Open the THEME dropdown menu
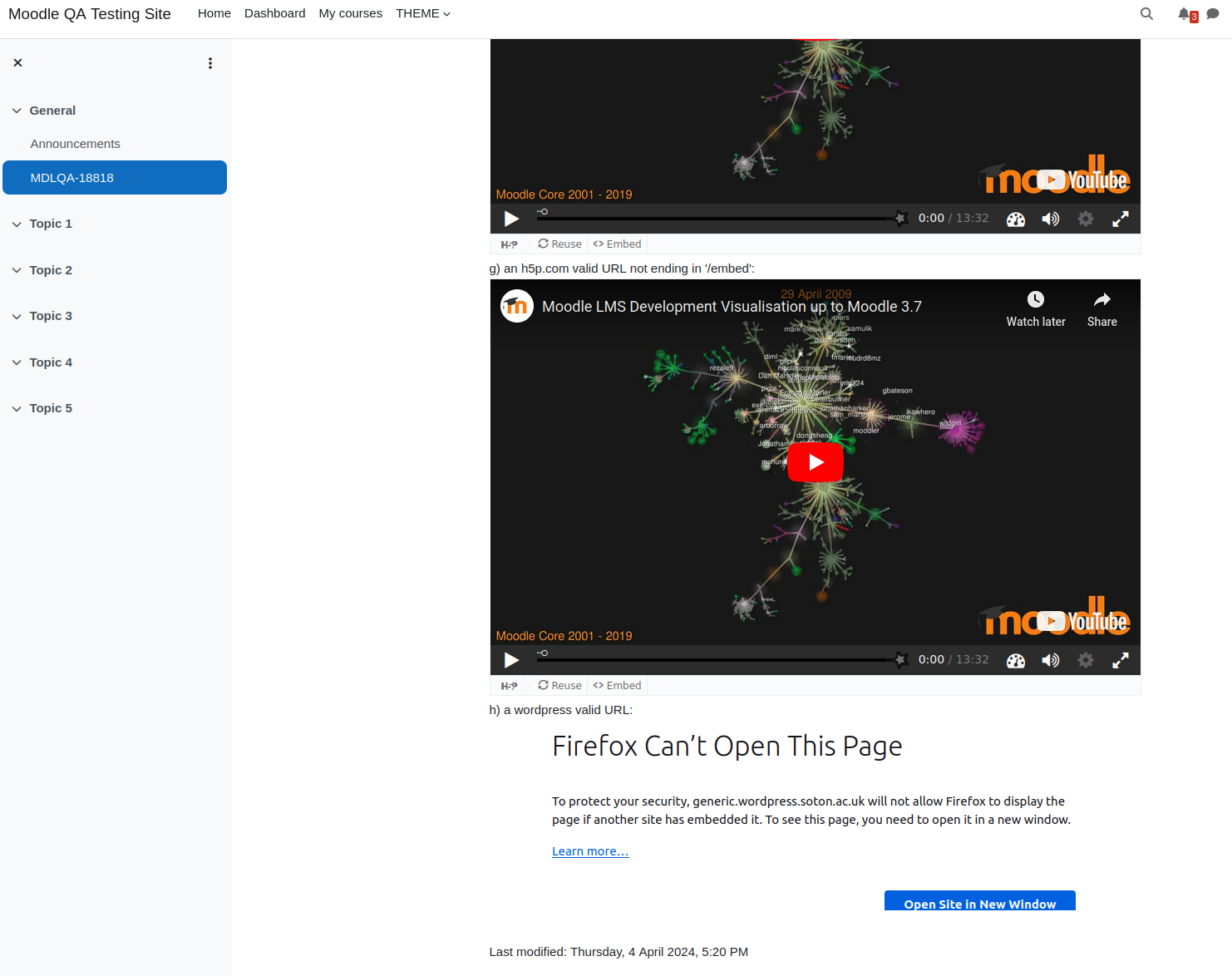This screenshot has width=1232, height=976. (423, 13)
